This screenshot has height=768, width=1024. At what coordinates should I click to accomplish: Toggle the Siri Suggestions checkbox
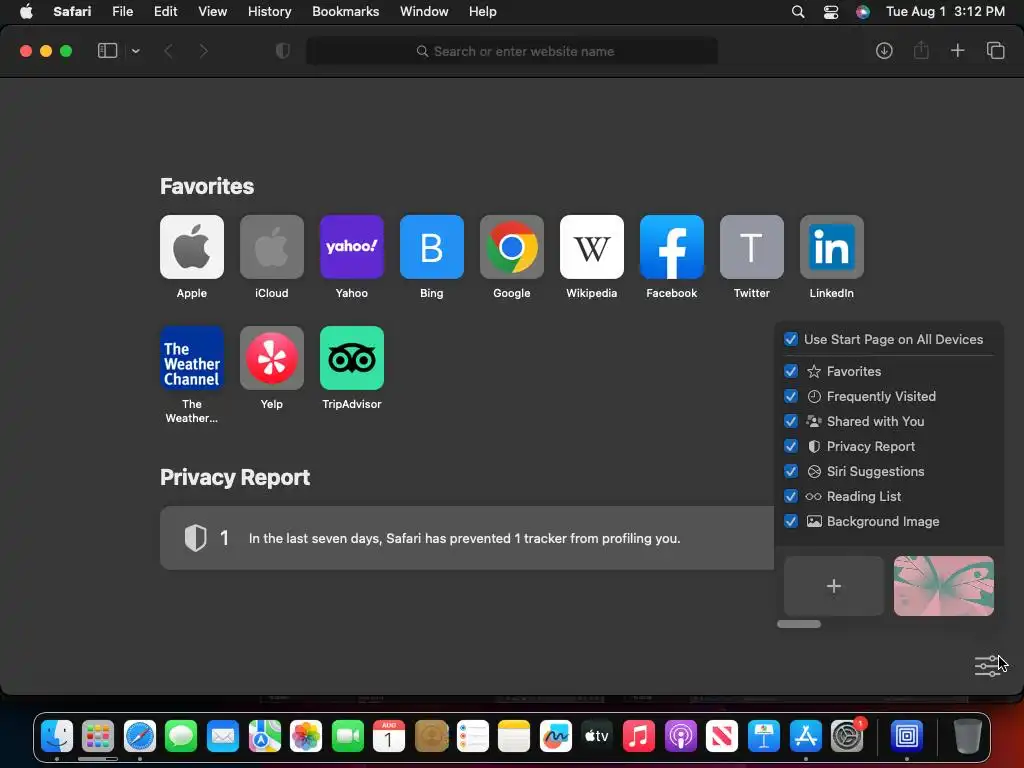pyautogui.click(x=791, y=472)
